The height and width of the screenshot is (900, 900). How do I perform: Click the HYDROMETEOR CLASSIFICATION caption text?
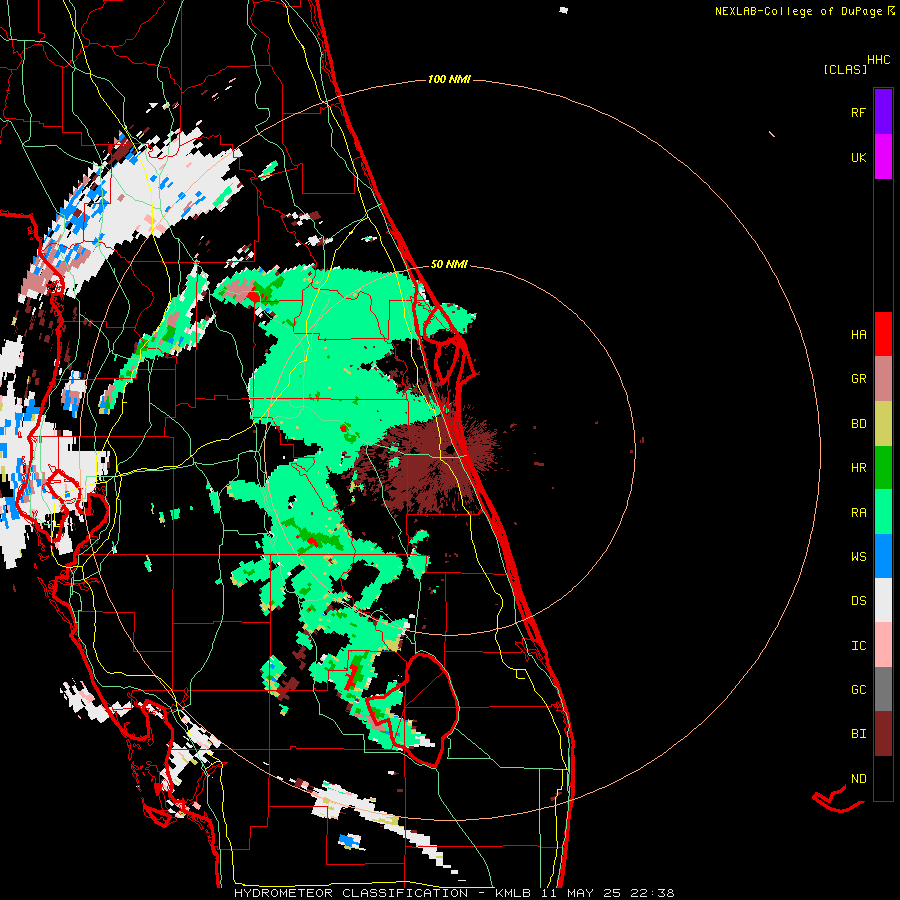point(351,893)
